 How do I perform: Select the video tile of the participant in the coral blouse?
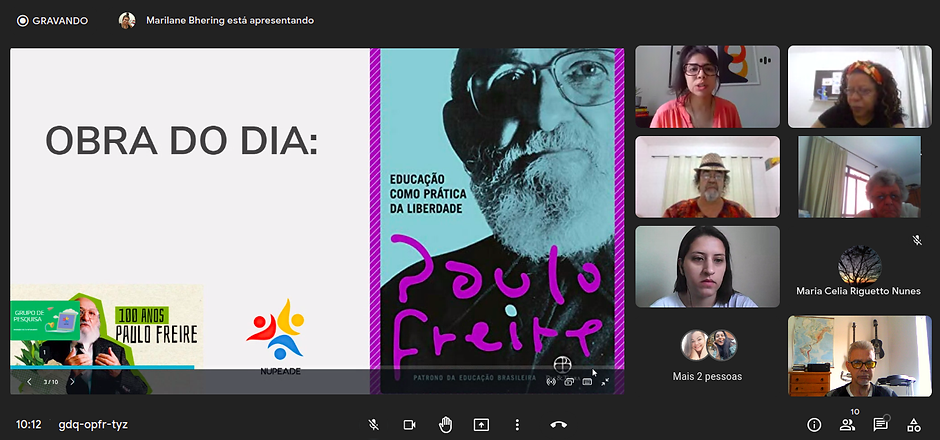point(707,86)
